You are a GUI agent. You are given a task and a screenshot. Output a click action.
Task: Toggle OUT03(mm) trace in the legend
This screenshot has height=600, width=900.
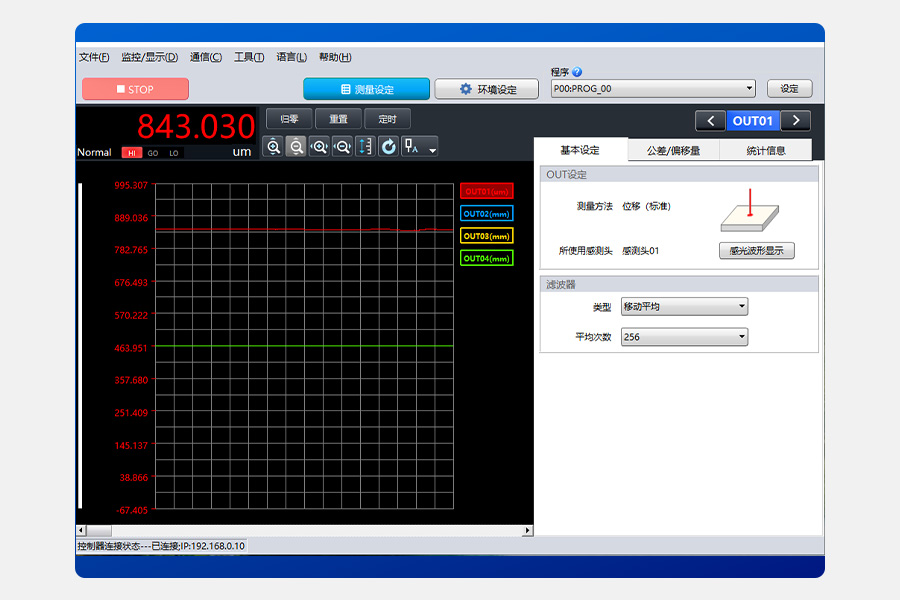(487, 236)
